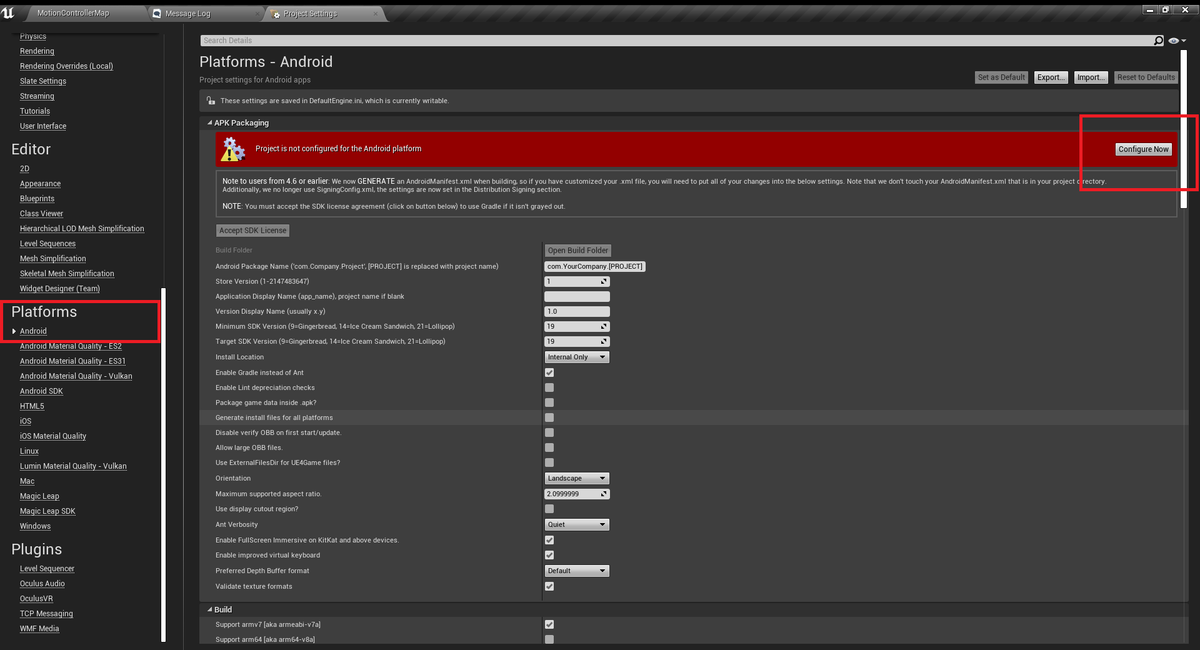The width and height of the screenshot is (1200, 650).
Task: Uncheck Enable Gradle instead of Ant
Action: pyautogui.click(x=549, y=372)
